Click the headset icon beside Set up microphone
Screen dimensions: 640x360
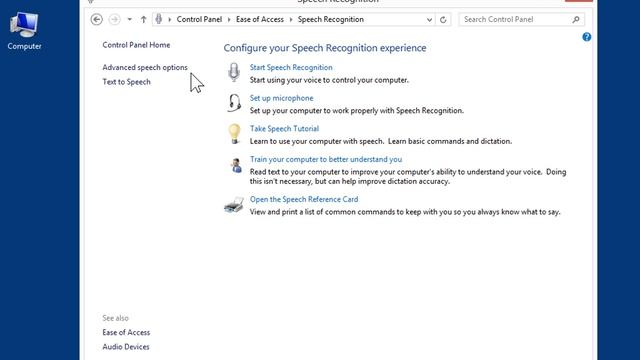point(234,103)
